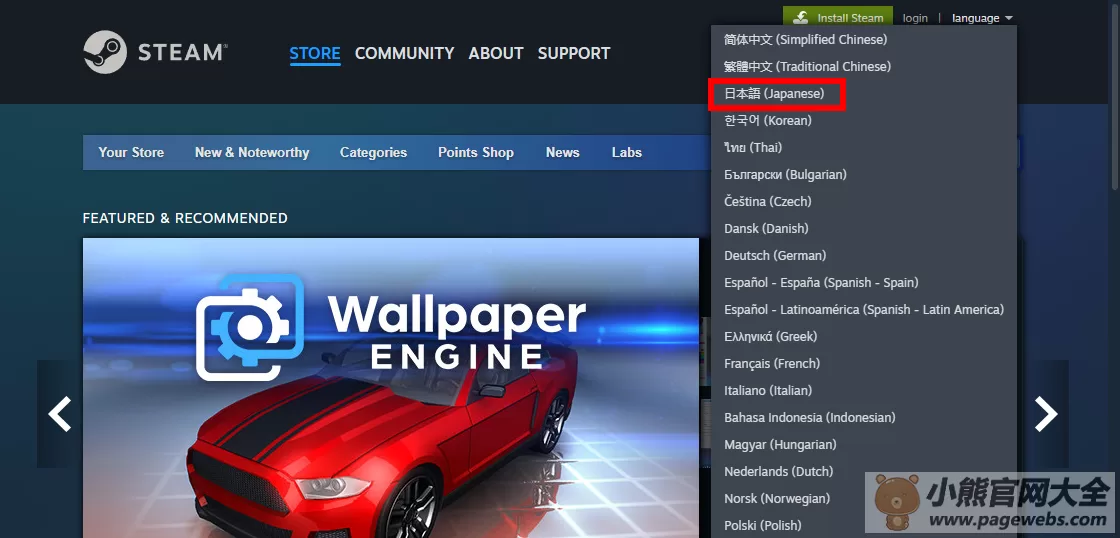The height and width of the screenshot is (538, 1120).
Task: Open the SUPPORT page
Action: coord(574,54)
